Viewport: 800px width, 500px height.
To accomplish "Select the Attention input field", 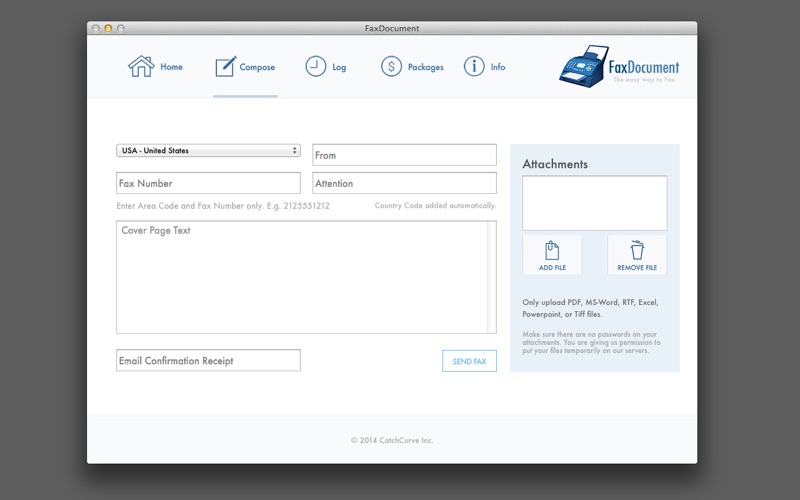I will pyautogui.click(x=404, y=183).
